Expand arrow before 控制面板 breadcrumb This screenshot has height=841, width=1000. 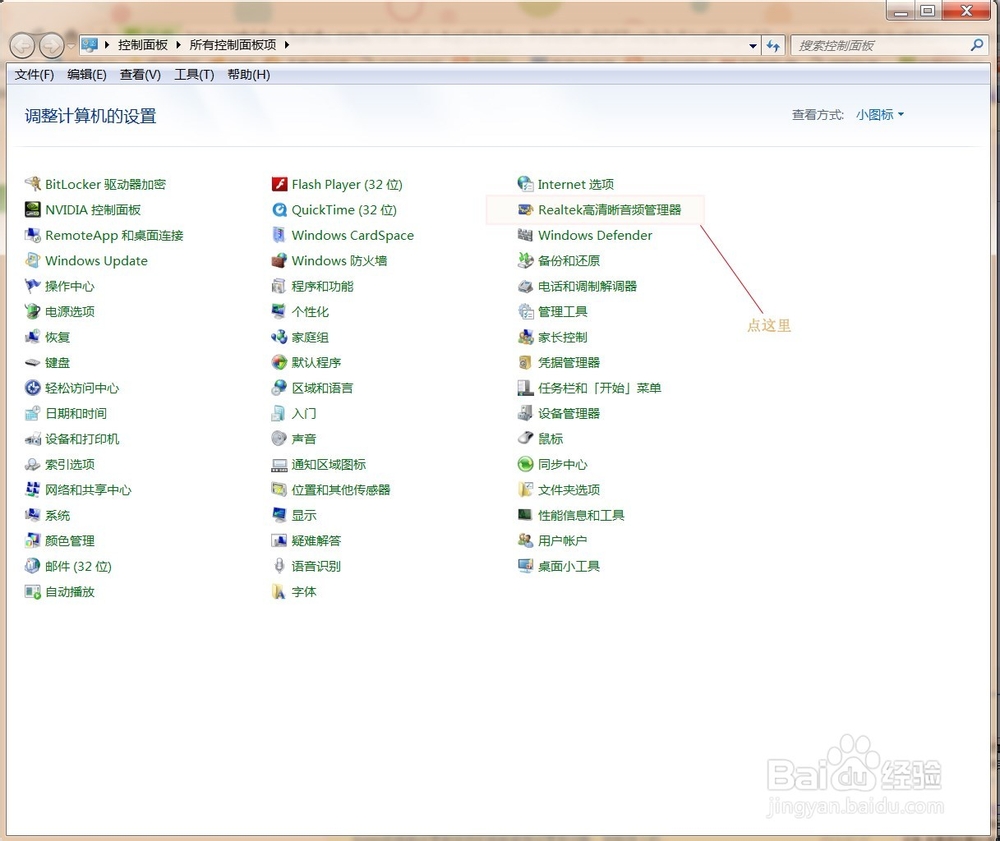[x=107, y=45]
